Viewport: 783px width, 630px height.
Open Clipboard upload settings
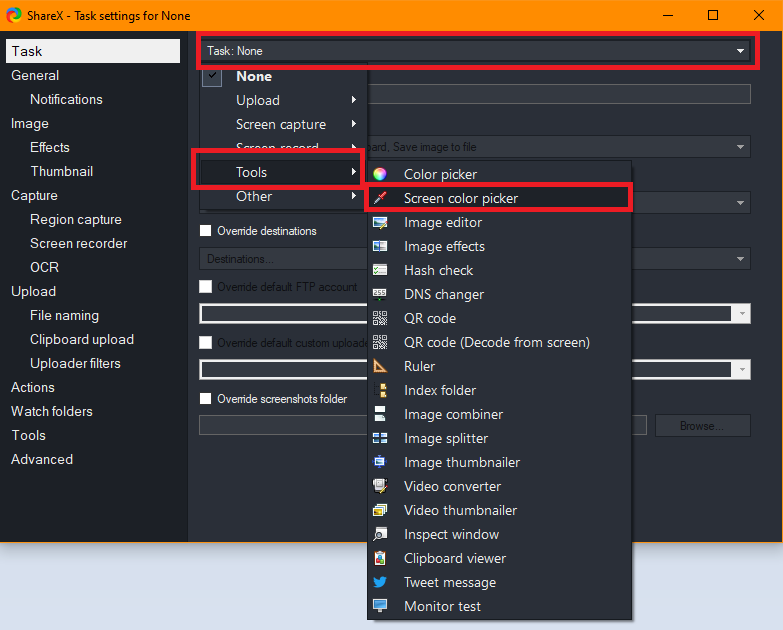point(81,339)
